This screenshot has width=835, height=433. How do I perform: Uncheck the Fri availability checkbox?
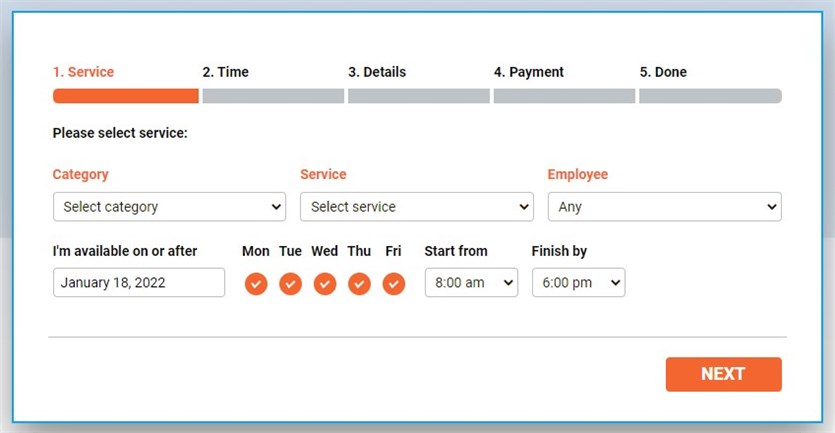click(394, 284)
